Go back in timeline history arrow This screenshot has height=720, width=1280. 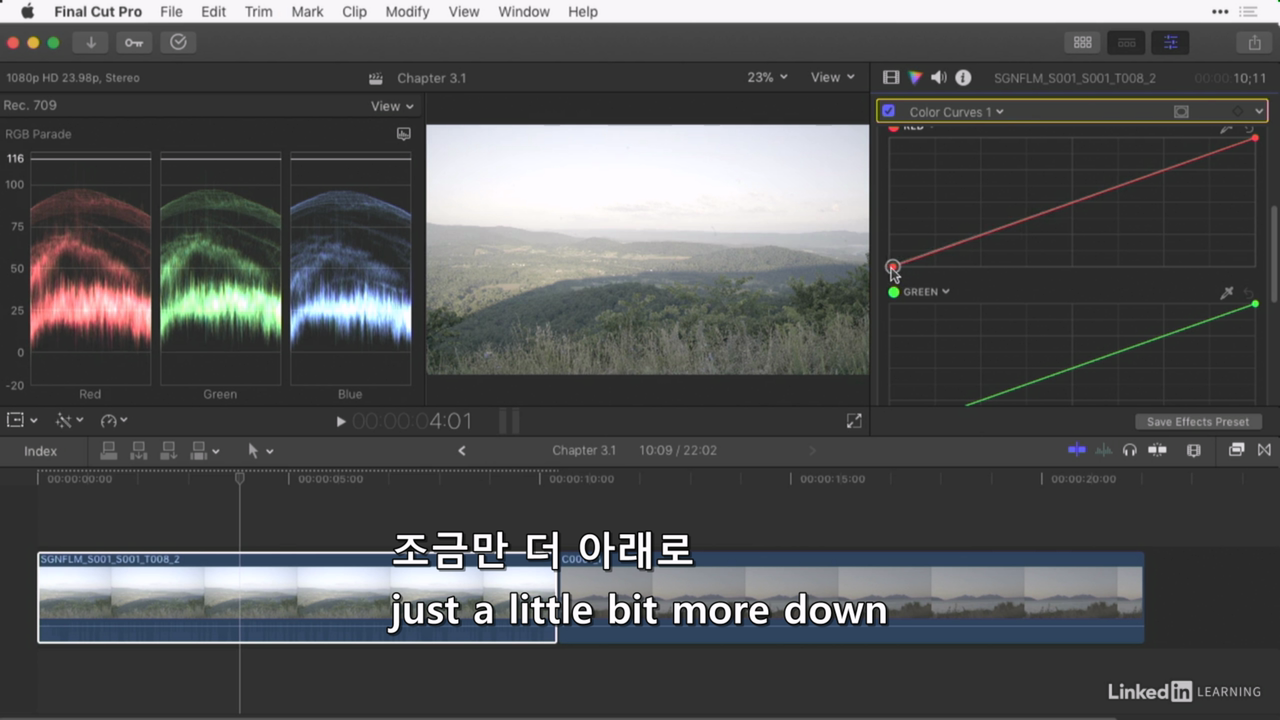(462, 451)
